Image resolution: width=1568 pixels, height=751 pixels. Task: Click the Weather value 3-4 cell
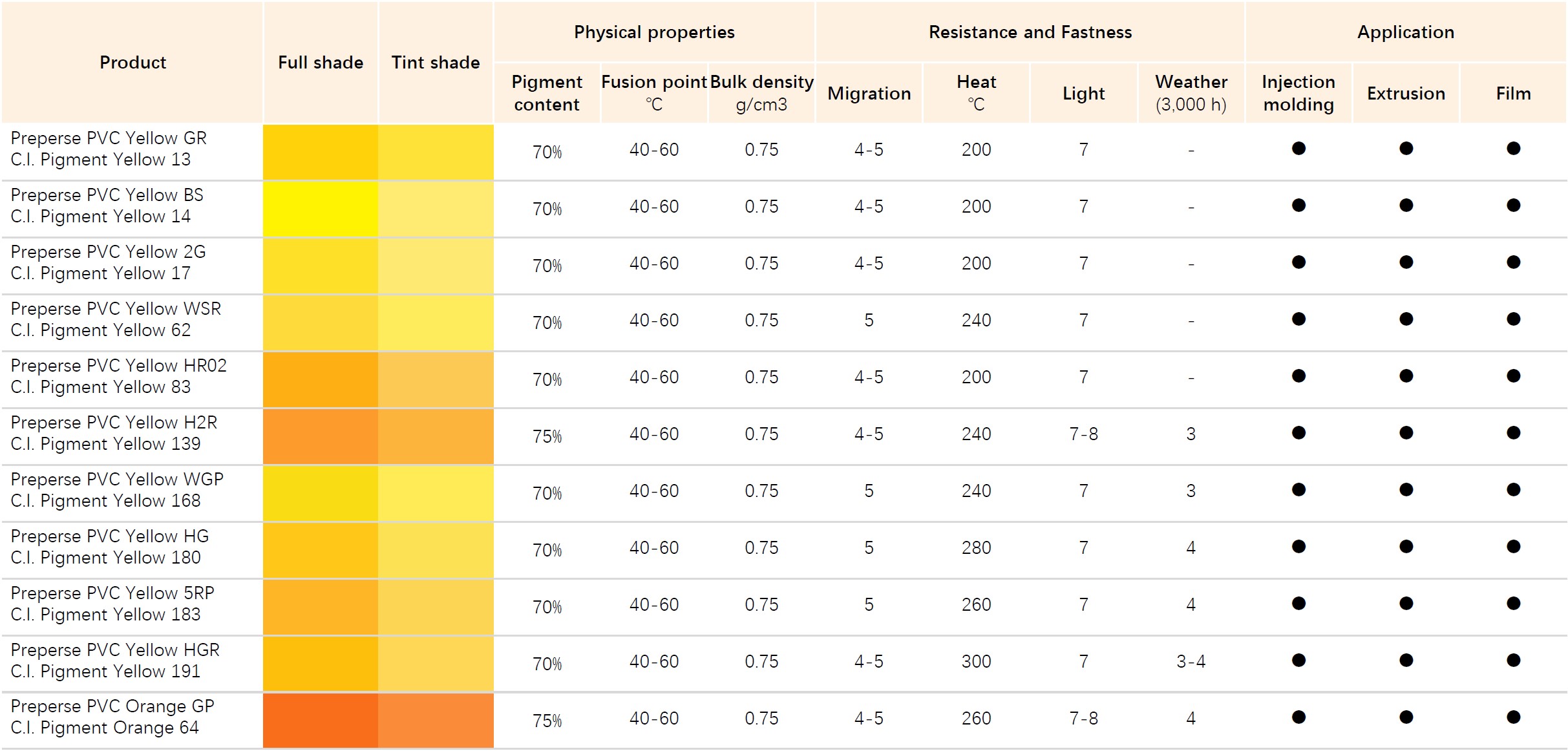tap(1191, 662)
